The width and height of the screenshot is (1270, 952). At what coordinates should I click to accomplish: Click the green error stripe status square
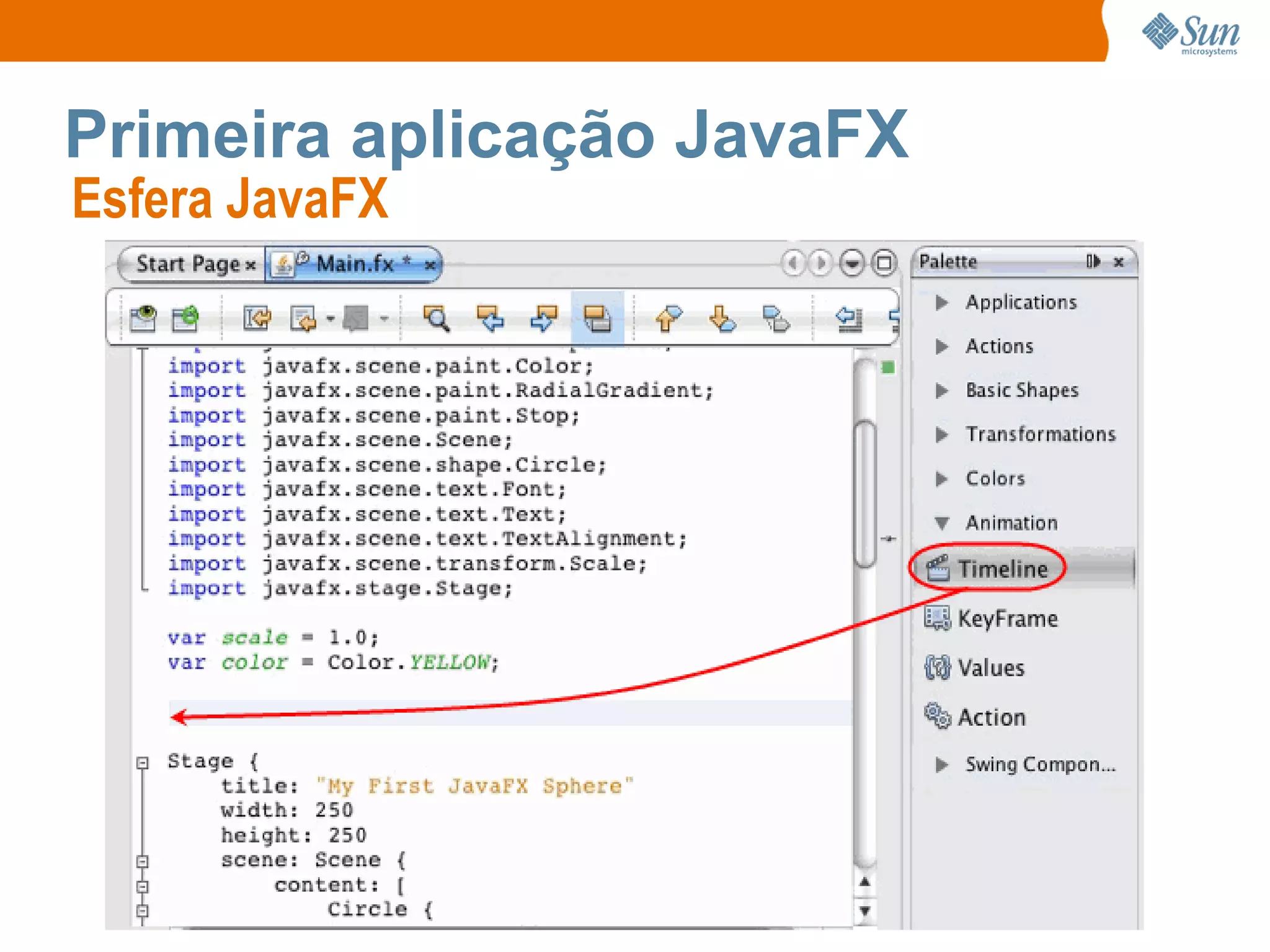point(888,368)
